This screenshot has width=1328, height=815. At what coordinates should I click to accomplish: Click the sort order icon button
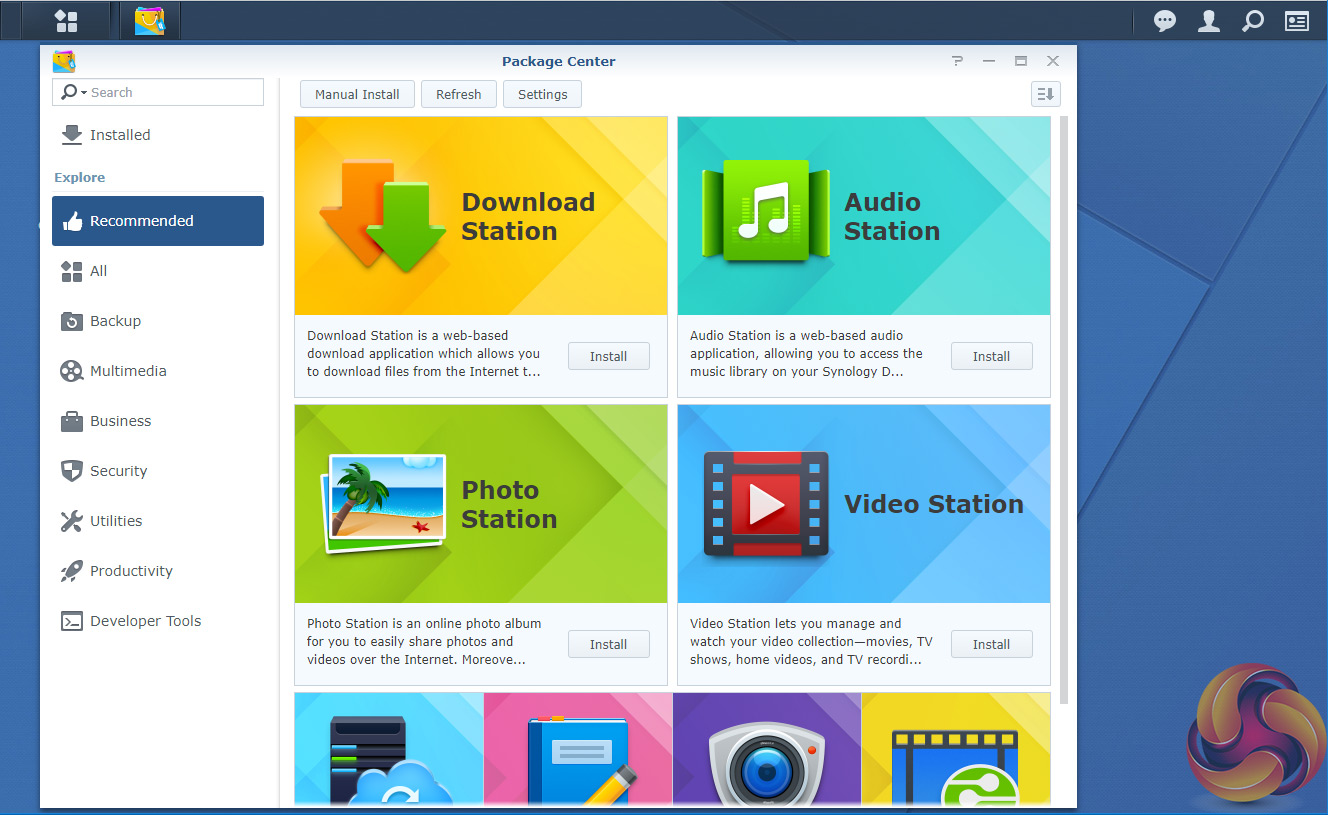pyautogui.click(x=1045, y=94)
